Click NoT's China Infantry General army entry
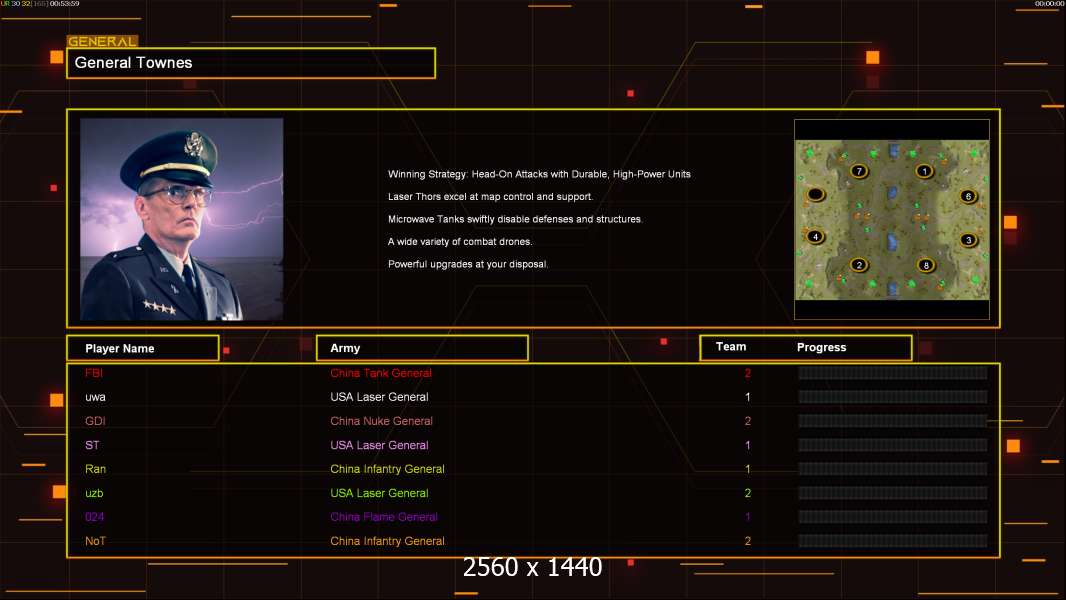This screenshot has width=1066, height=600. tap(388, 541)
